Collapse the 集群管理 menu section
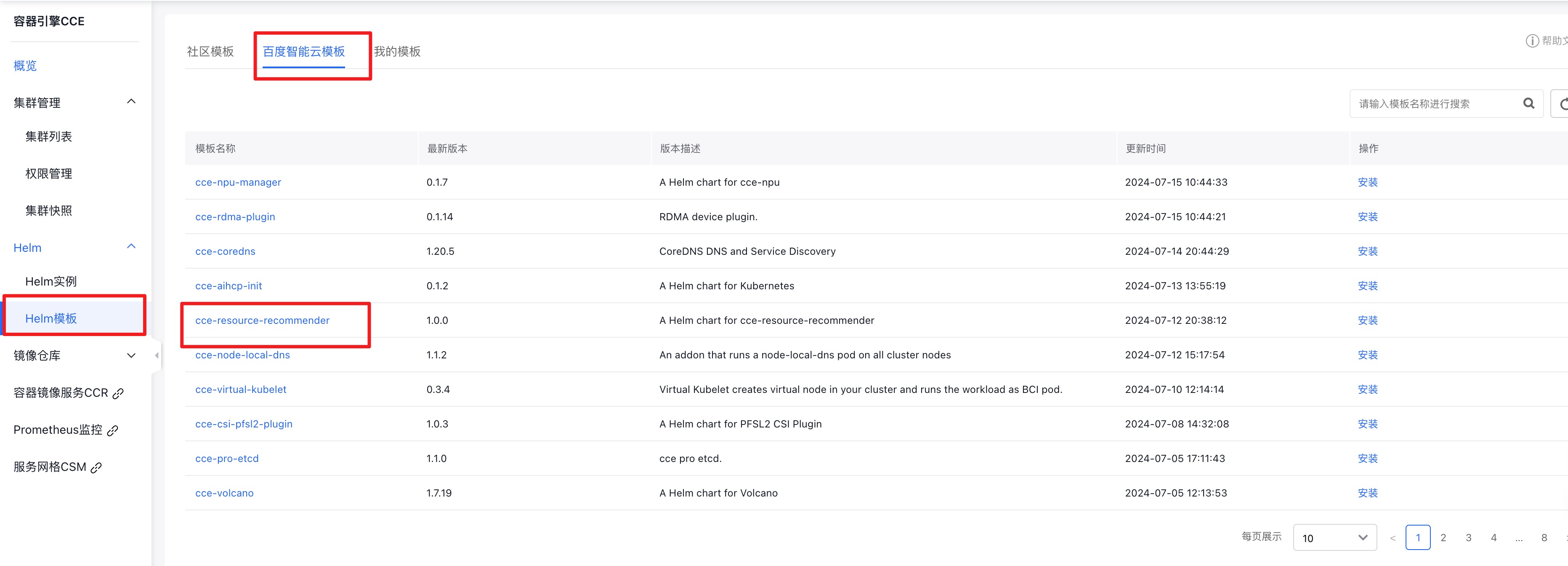 coord(131,102)
